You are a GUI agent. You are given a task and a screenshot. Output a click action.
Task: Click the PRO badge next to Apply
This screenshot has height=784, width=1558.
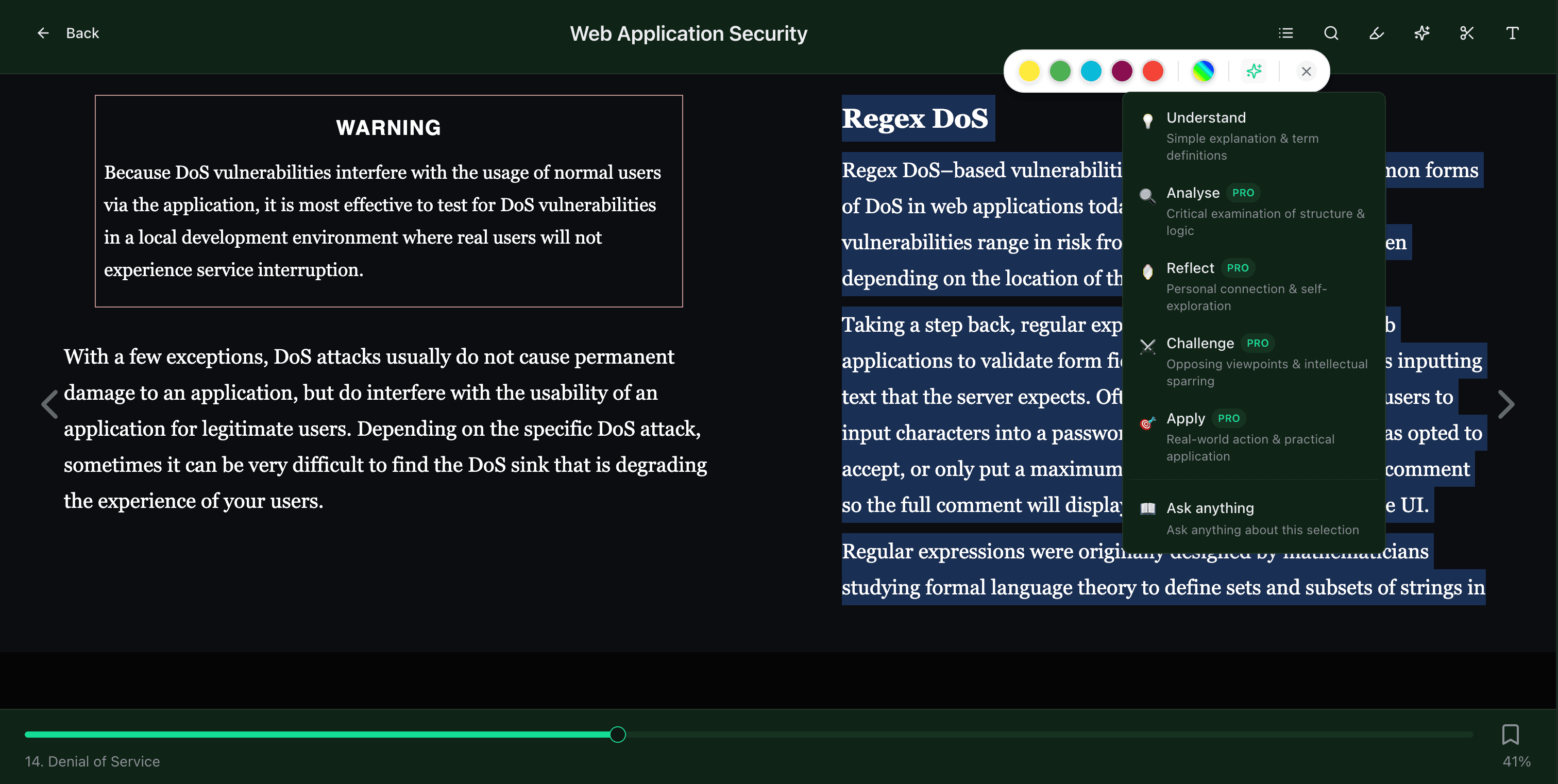1228,418
